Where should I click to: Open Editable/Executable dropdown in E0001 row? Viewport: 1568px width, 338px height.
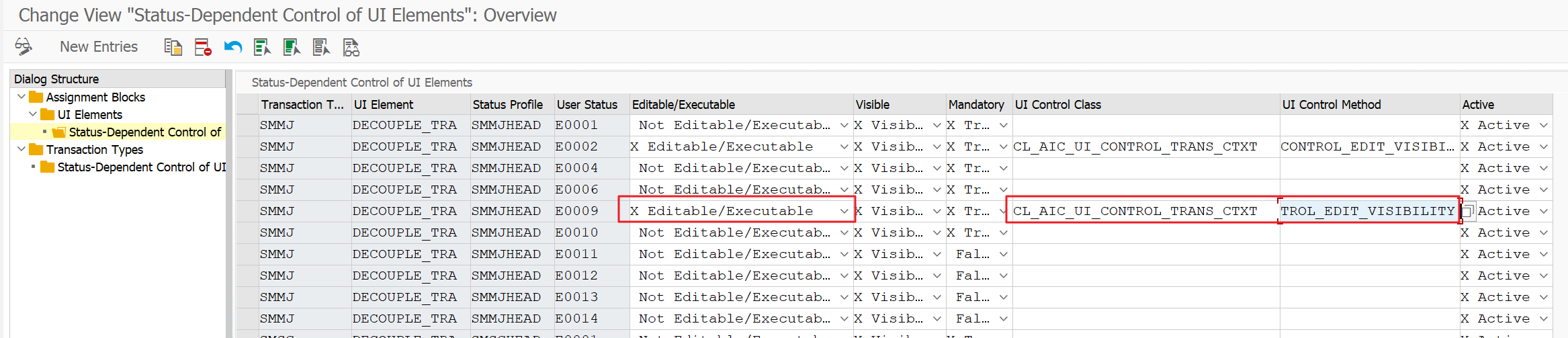click(x=844, y=126)
